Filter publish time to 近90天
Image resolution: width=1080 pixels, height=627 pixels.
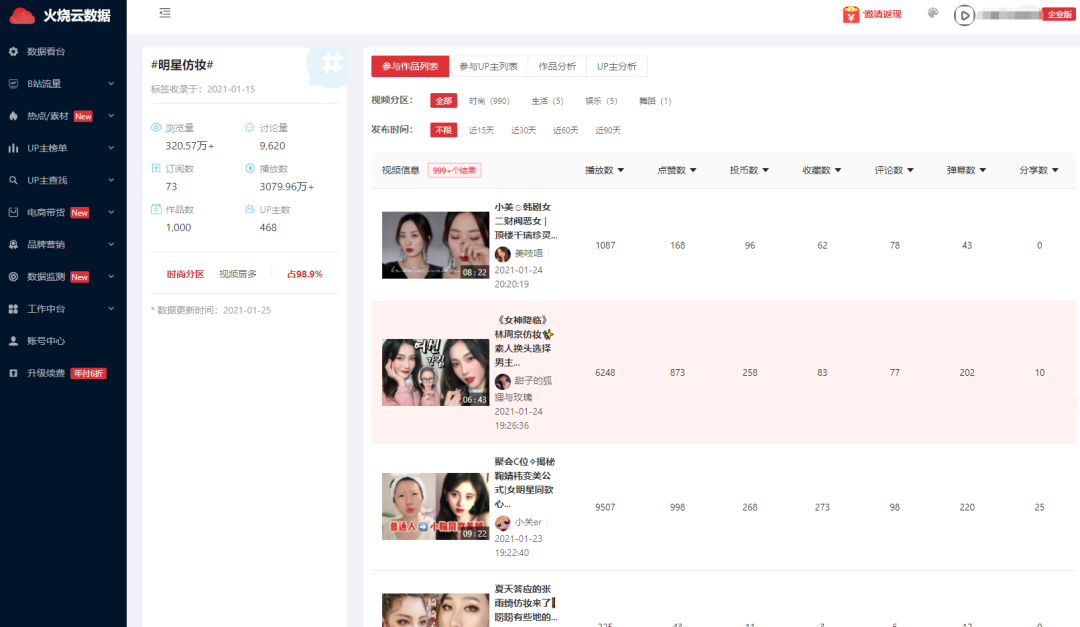click(x=608, y=130)
